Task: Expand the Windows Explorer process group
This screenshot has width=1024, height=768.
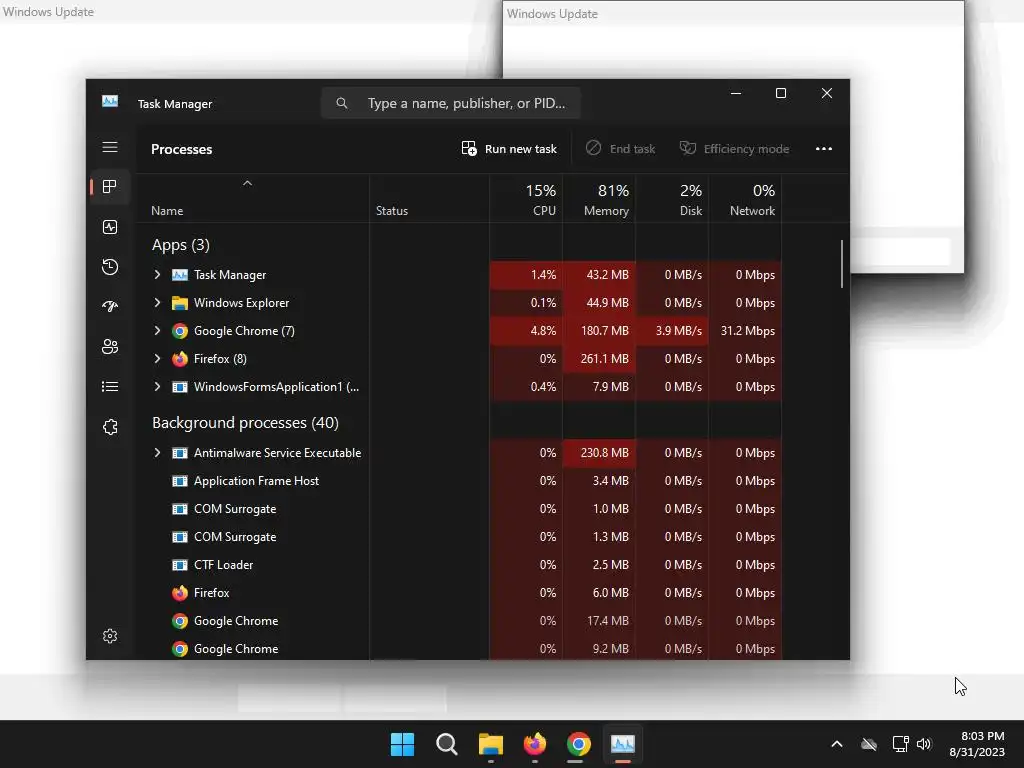Action: click(x=157, y=303)
